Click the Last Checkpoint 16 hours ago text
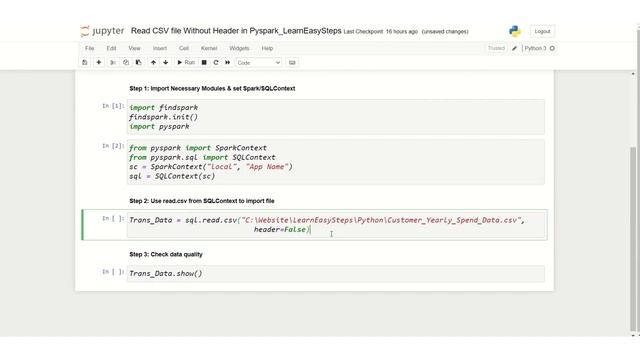 [380, 32]
